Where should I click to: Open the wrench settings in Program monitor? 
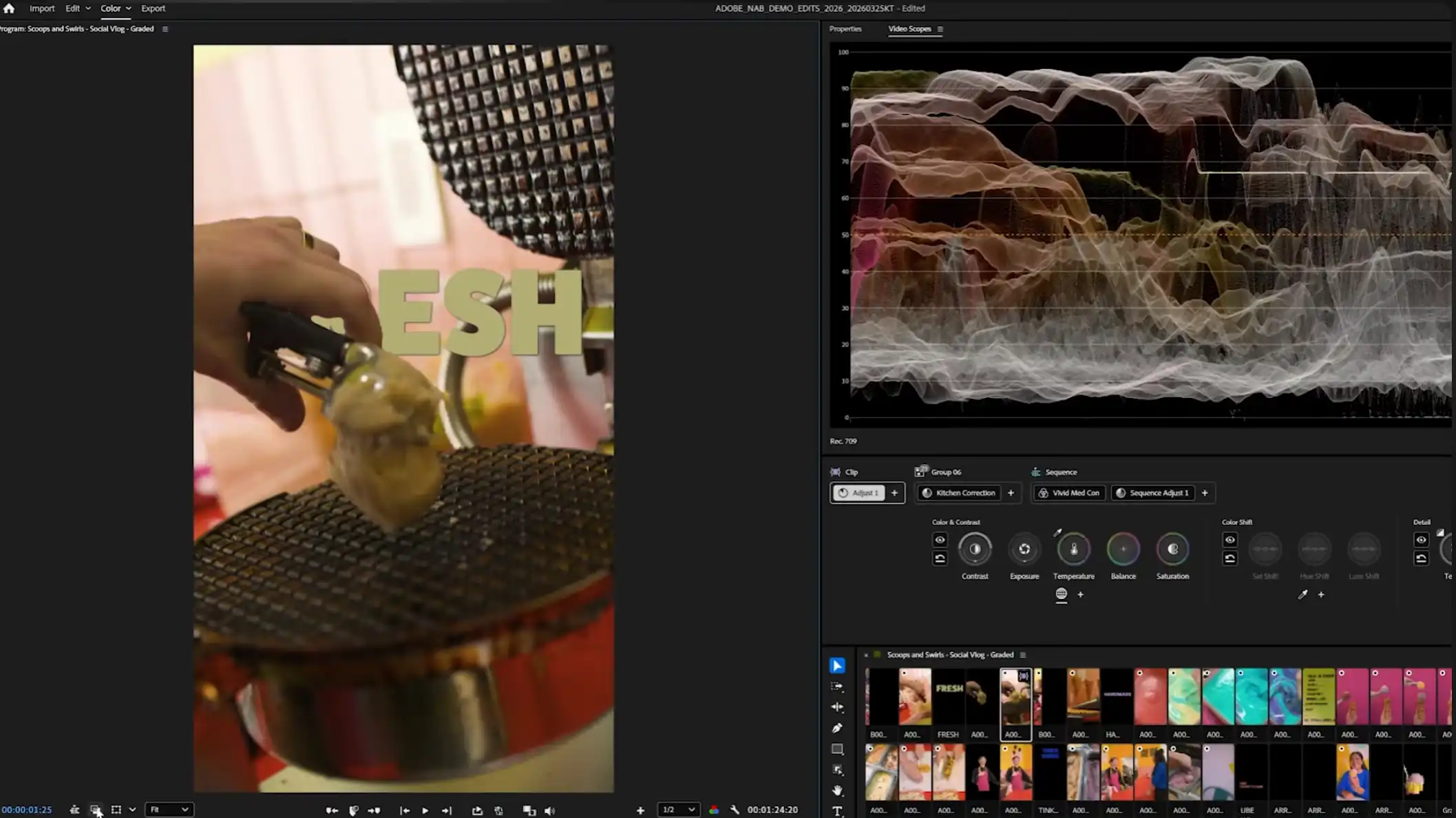735,810
